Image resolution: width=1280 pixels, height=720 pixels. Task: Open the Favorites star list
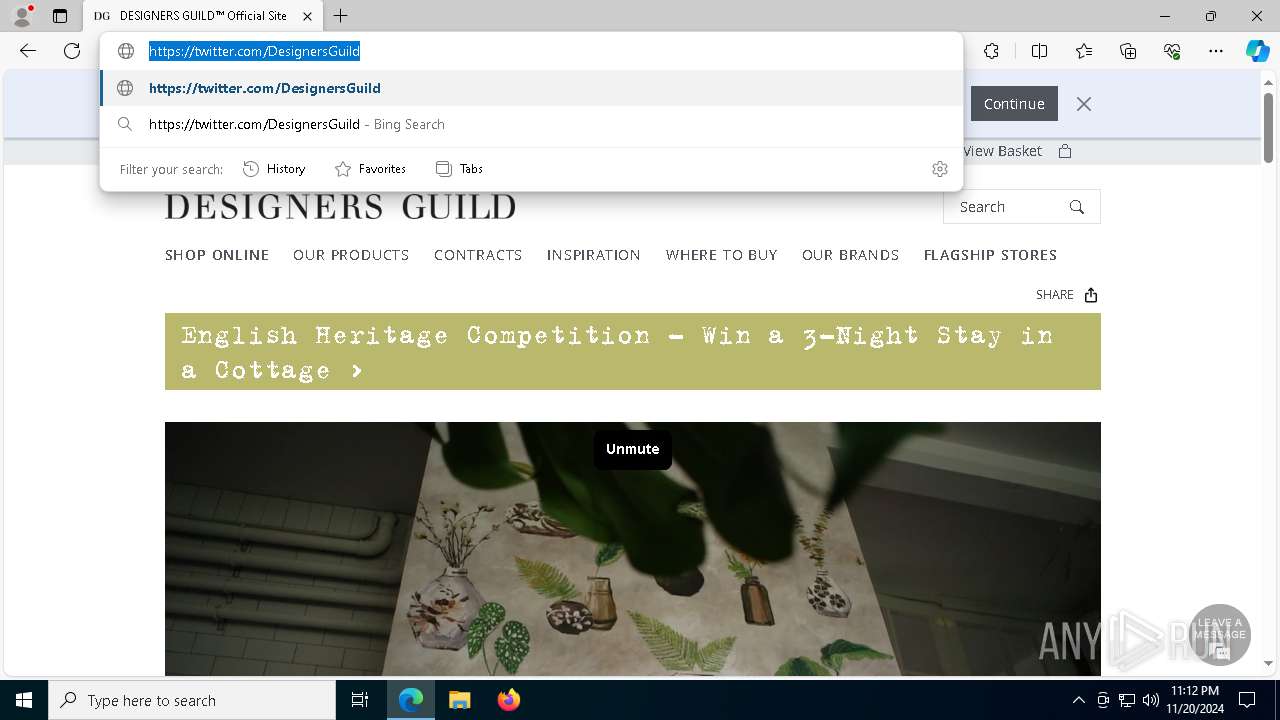pyautogui.click(x=1084, y=51)
